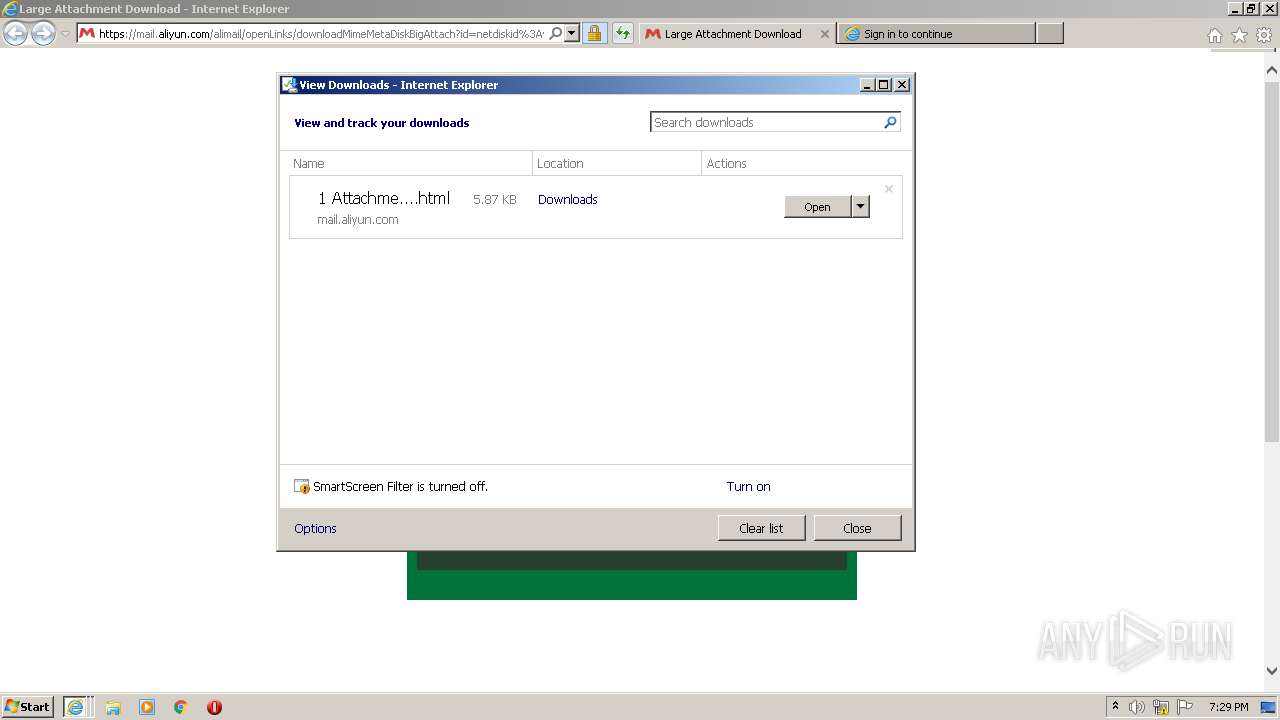This screenshot has height=720, width=1280.
Task: Minimize the View Downloads dialog
Action: click(x=868, y=85)
